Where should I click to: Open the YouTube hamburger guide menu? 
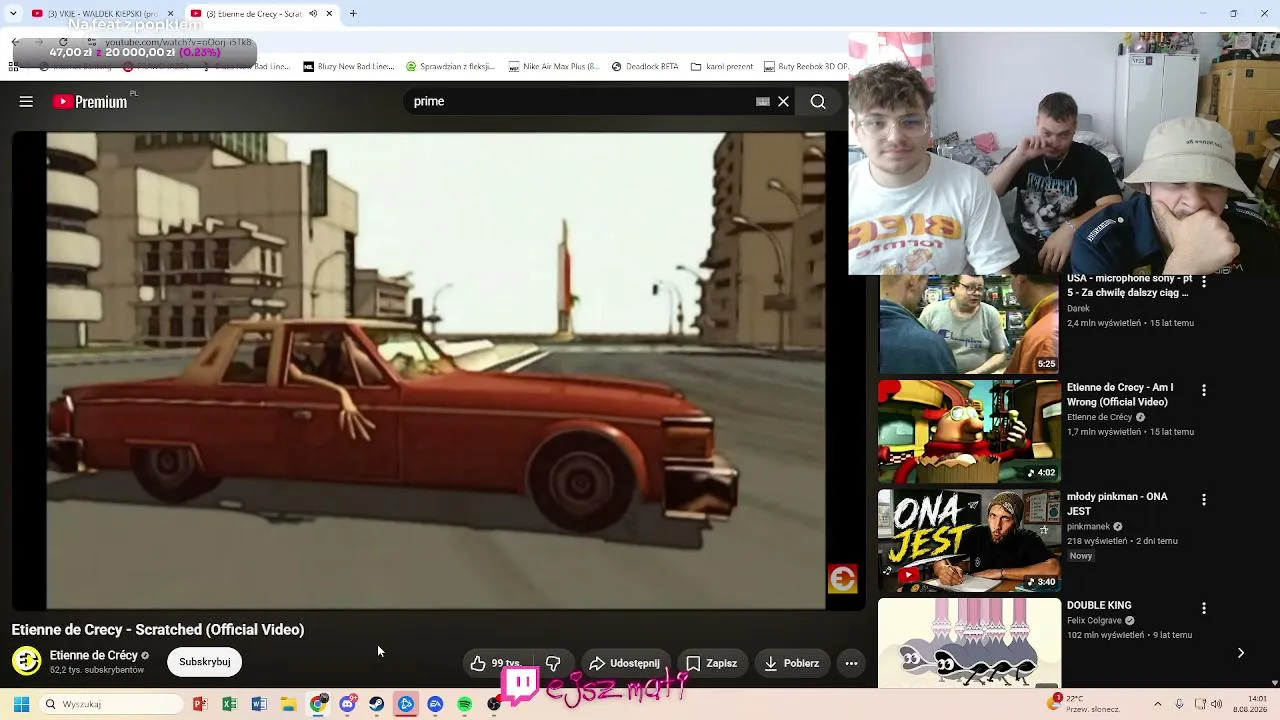[x=26, y=101]
